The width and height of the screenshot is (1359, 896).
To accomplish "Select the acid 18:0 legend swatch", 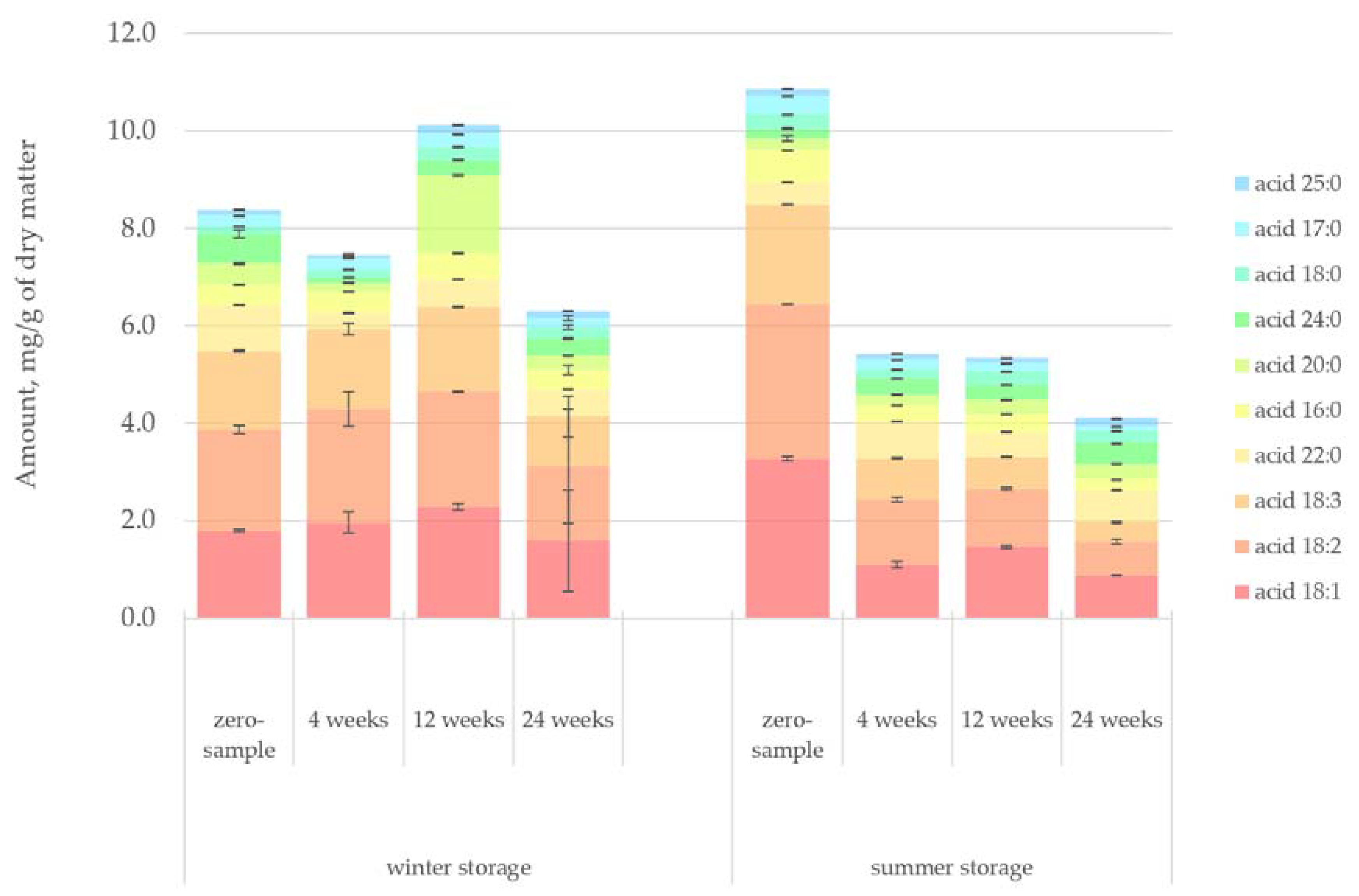I will (1242, 274).
